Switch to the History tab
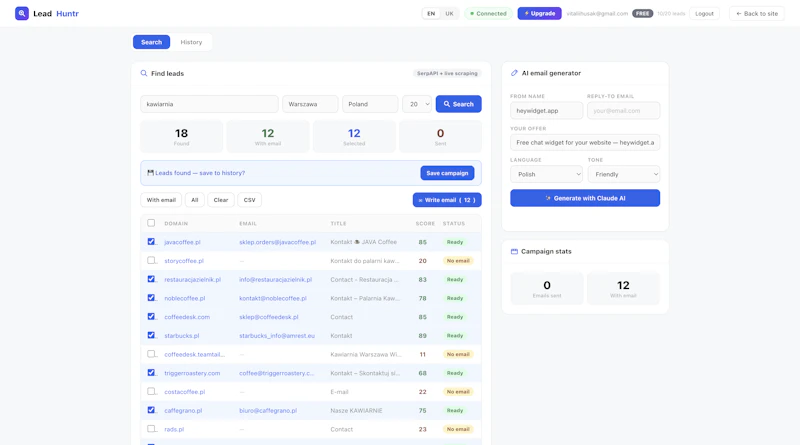 pos(191,42)
